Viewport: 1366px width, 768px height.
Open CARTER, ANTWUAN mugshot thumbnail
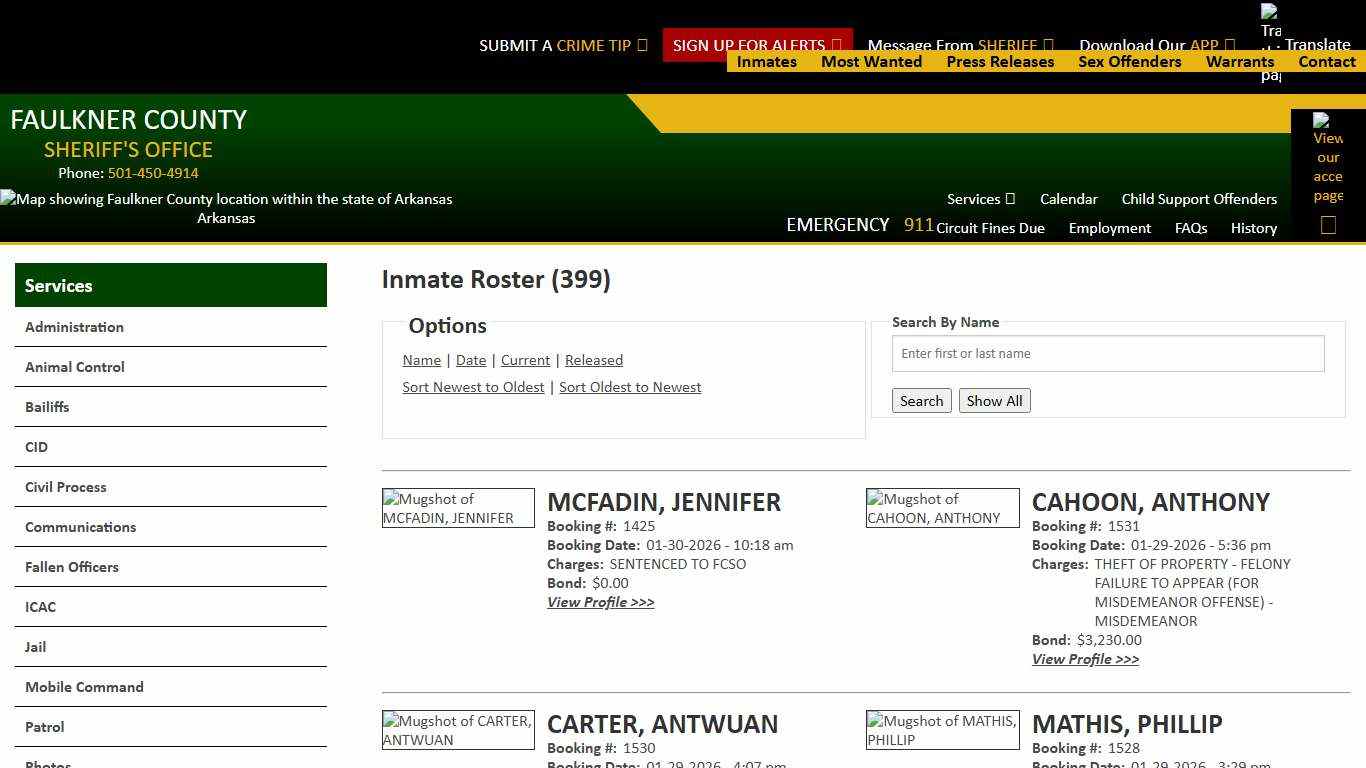click(457, 730)
